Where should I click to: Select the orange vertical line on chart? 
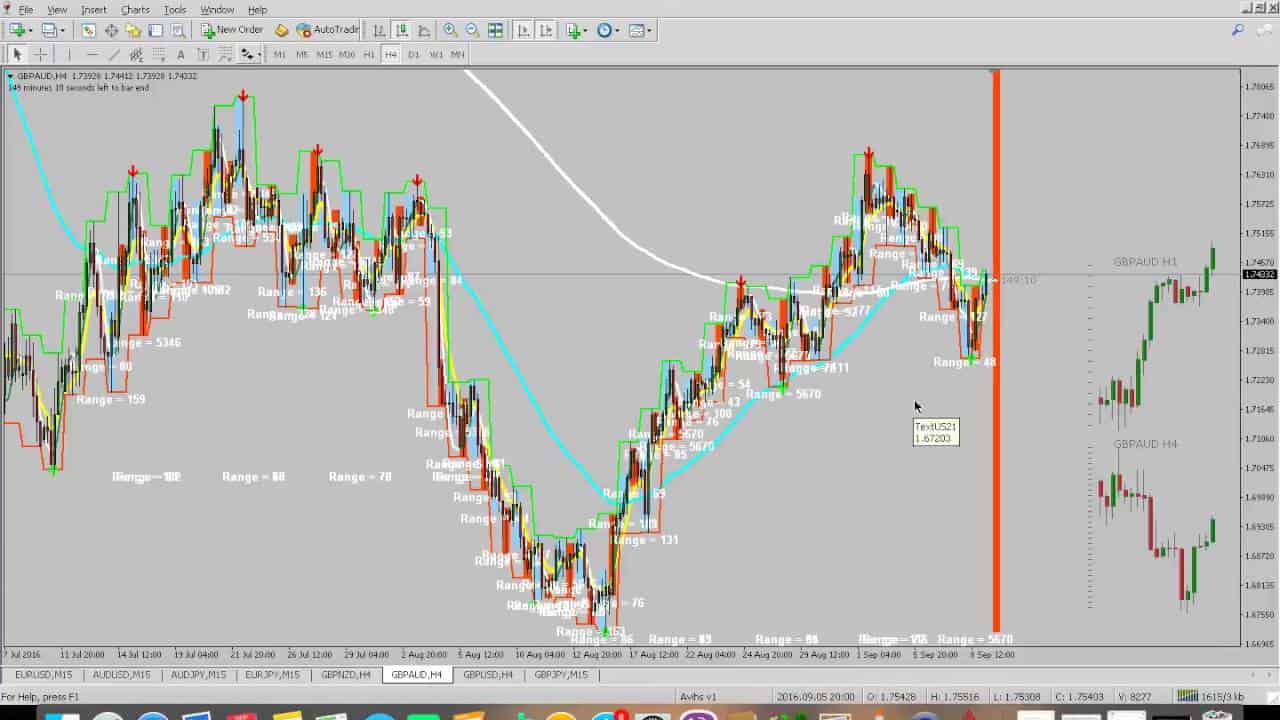pyautogui.click(x=996, y=350)
